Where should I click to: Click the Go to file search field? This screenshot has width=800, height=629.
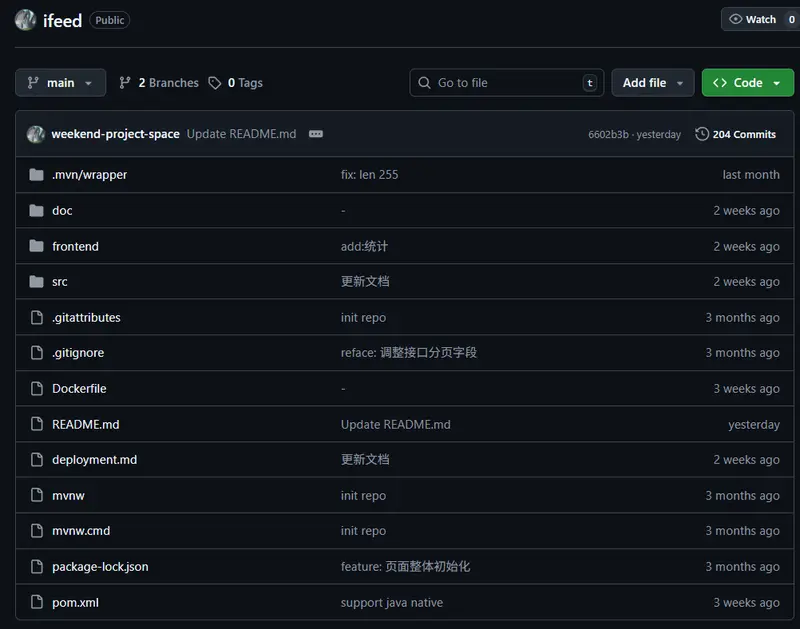(x=506, y=83)
